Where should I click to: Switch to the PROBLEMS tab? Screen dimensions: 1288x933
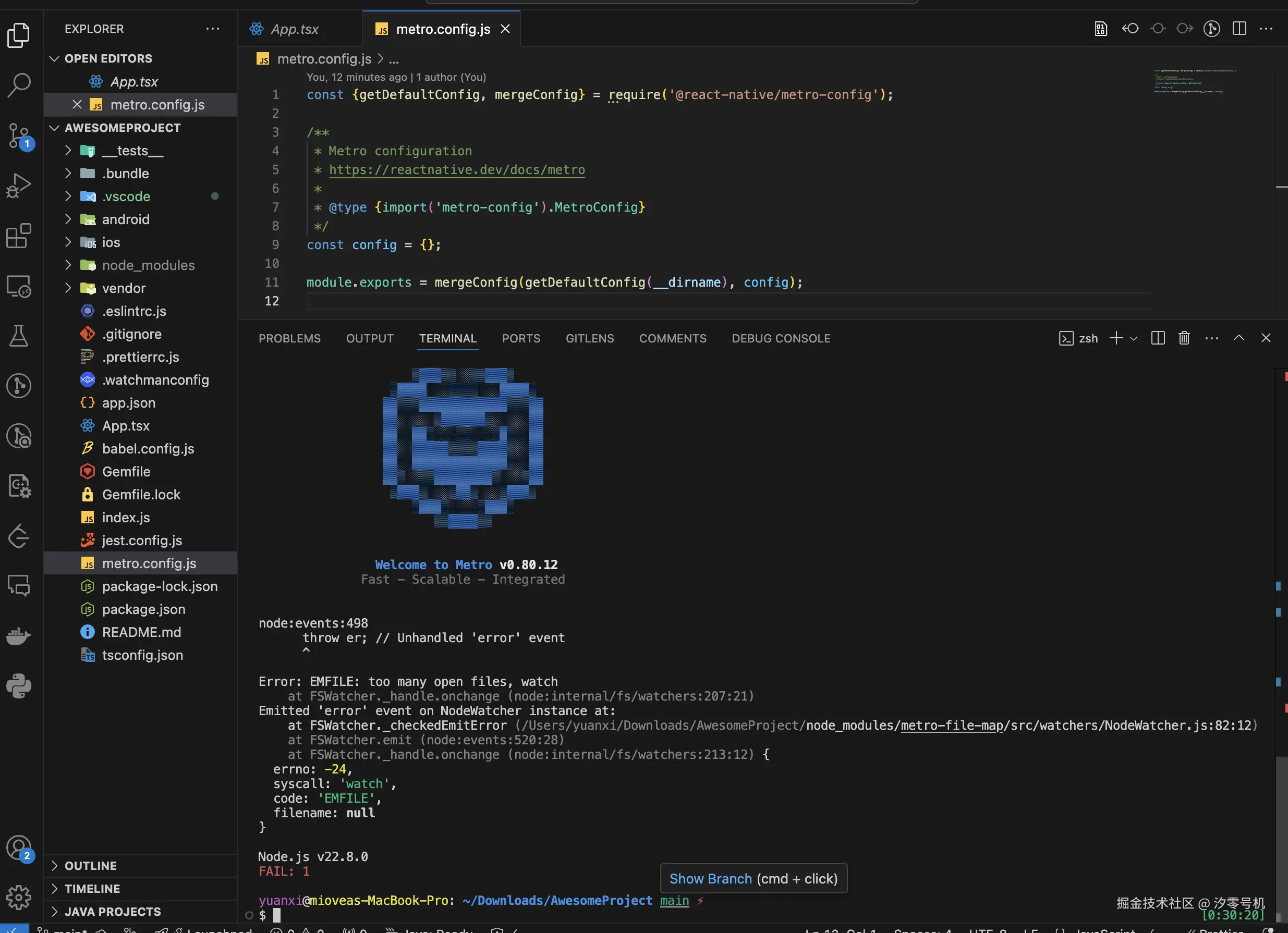(x=289, y=338)
